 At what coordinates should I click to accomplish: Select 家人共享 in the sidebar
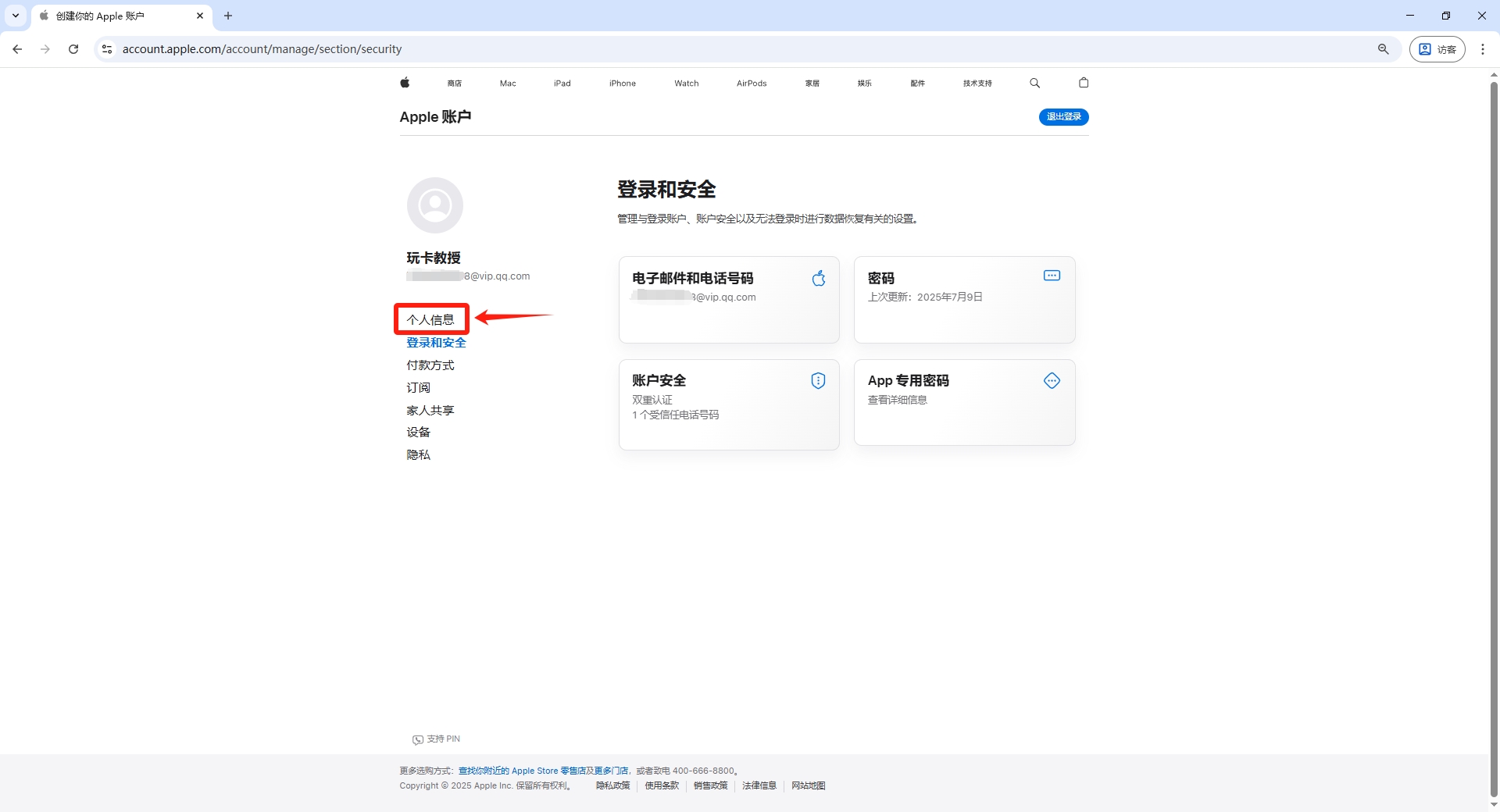pos(430,411)
